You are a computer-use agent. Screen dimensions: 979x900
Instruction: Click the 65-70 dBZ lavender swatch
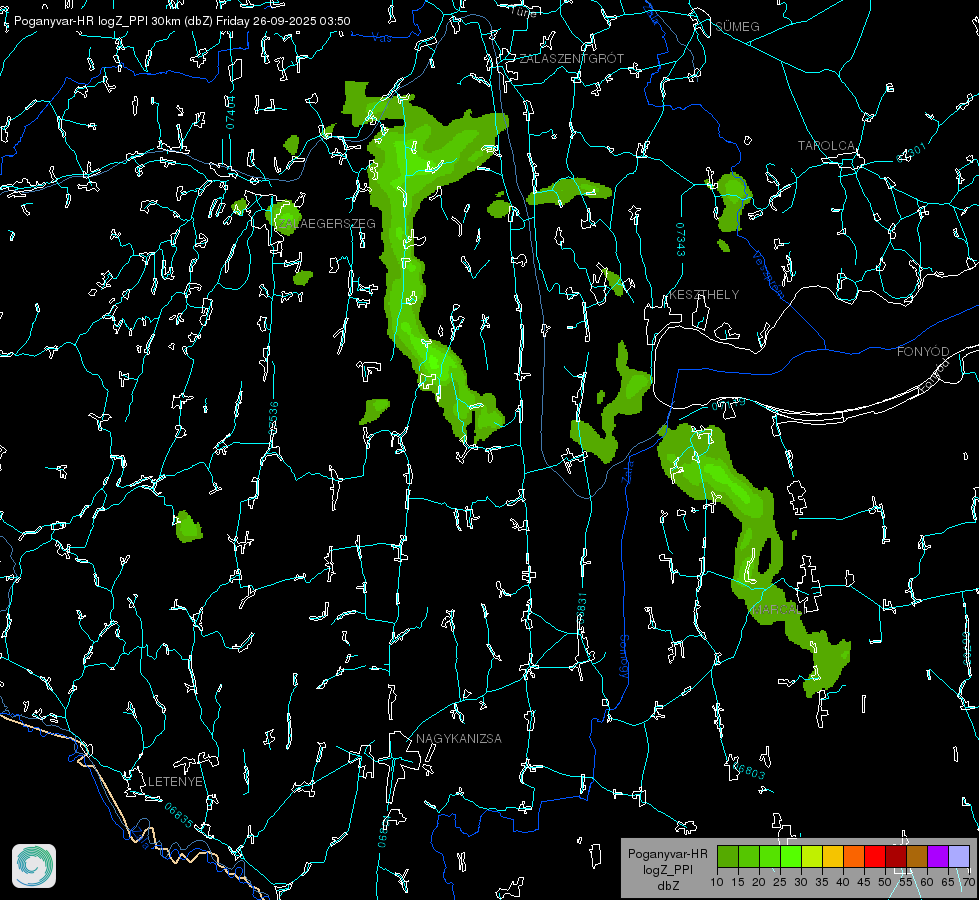959,856
